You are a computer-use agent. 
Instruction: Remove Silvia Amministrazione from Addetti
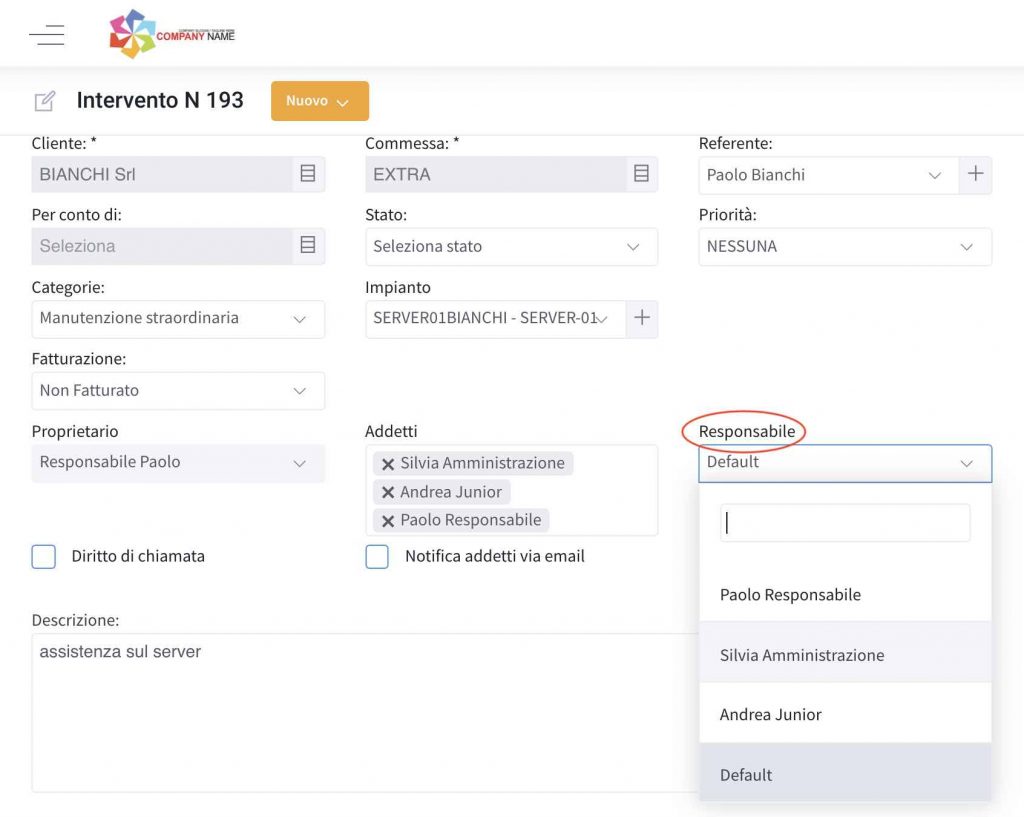click(x=387, y=464)
